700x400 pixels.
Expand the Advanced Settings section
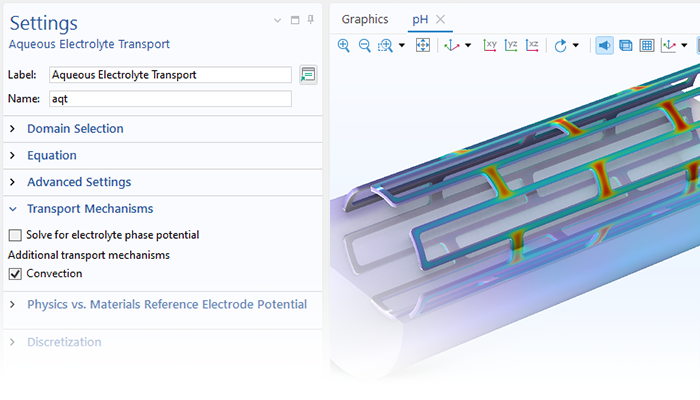(x=12, y=182)
